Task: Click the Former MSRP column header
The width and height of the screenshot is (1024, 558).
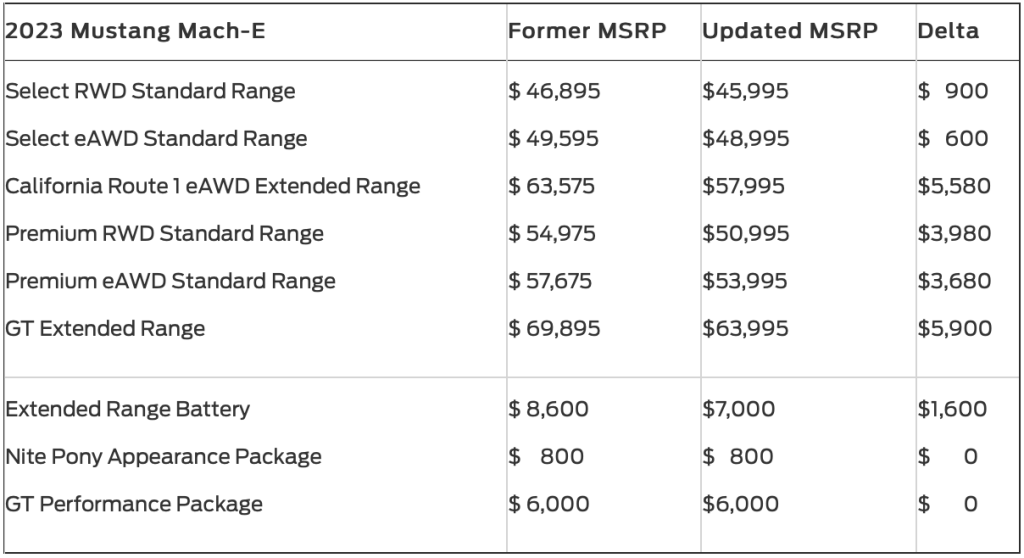Action: pos(587,31)
